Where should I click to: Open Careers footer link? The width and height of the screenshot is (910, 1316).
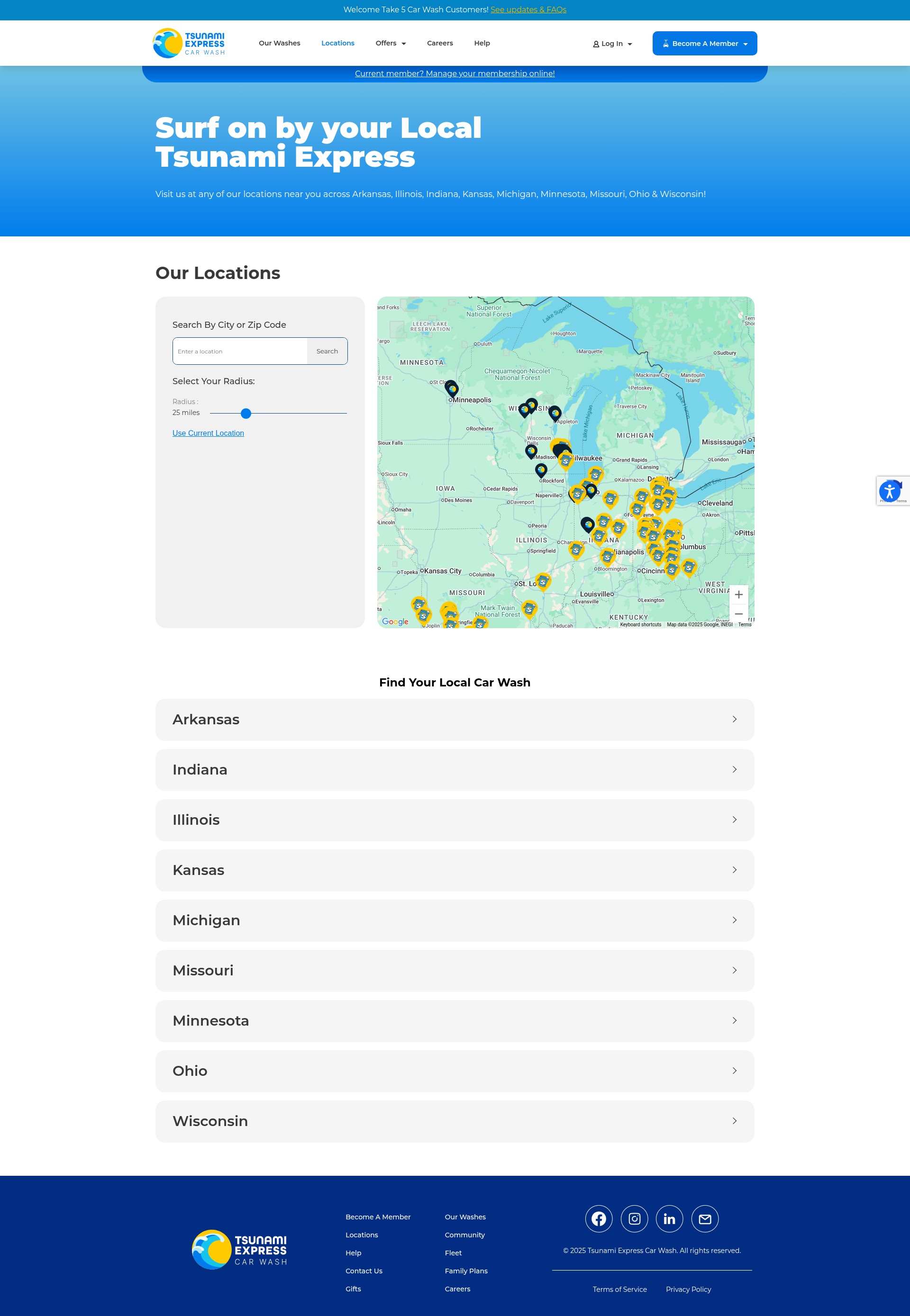click(x=457, y=1289)
